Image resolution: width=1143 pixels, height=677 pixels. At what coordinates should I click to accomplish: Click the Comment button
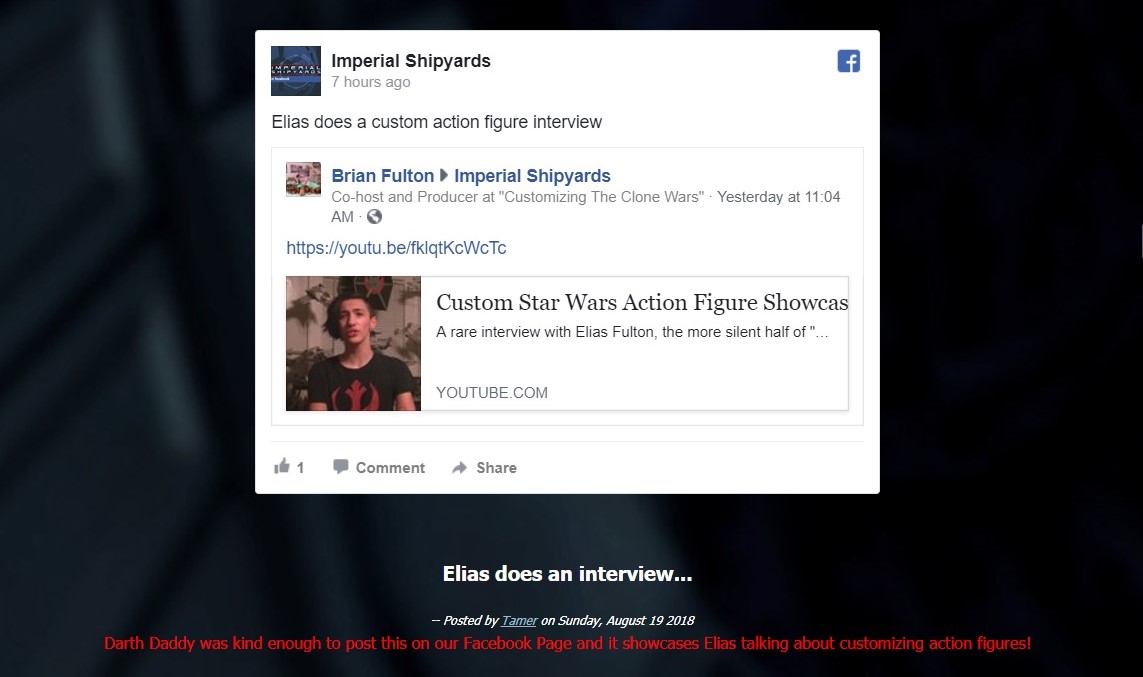point(379,467)
